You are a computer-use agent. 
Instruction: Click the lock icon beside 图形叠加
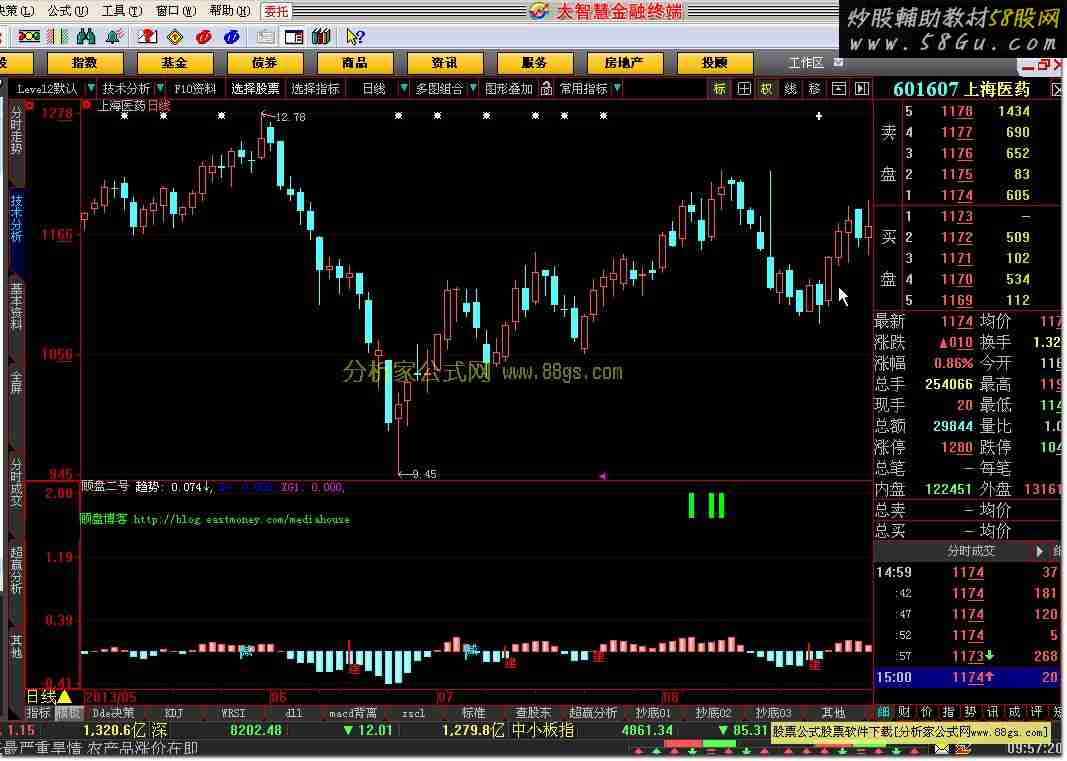point(546,88)
